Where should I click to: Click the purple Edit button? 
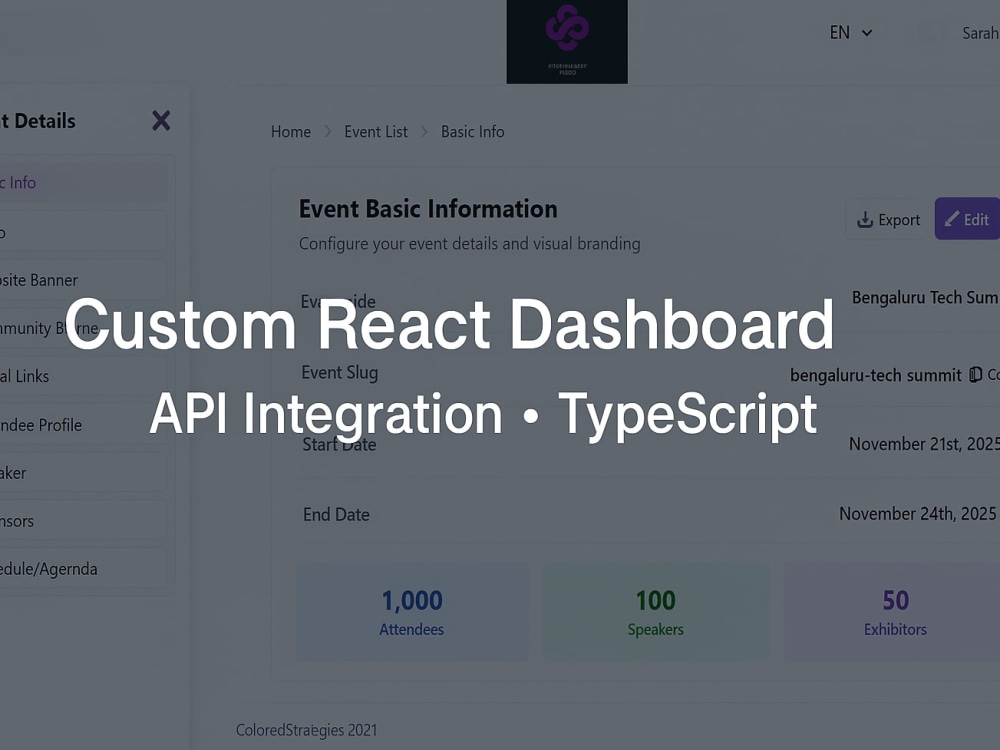click(967, 219)
